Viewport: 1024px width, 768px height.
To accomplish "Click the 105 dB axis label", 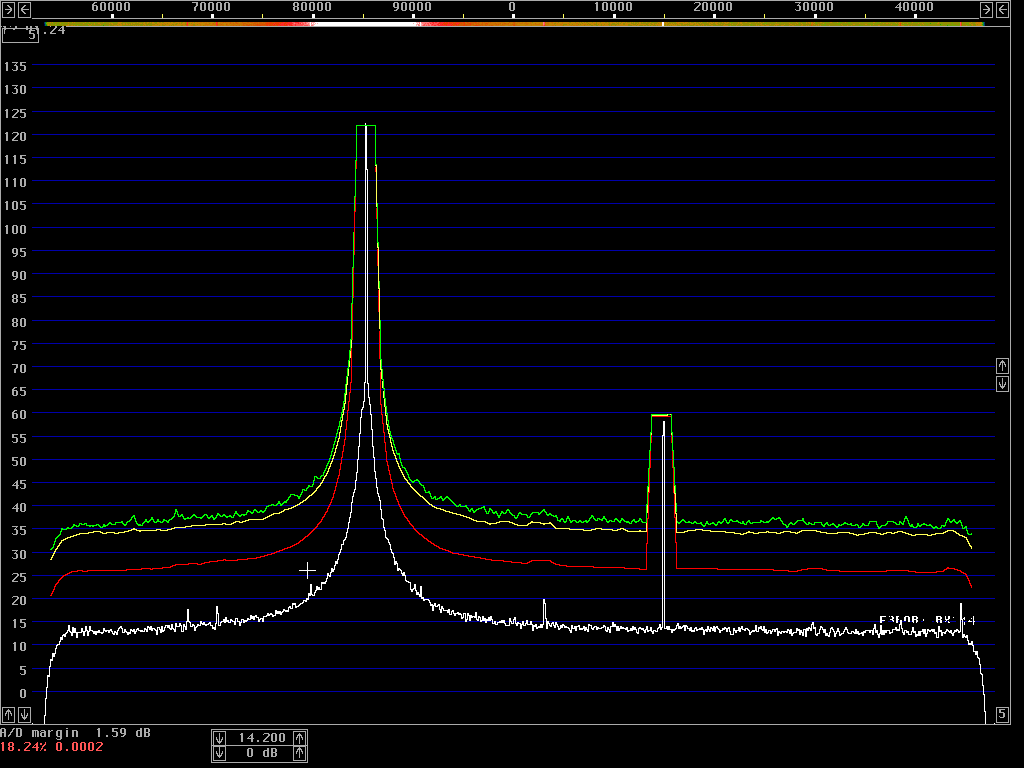I will click(x=15, y=206).
